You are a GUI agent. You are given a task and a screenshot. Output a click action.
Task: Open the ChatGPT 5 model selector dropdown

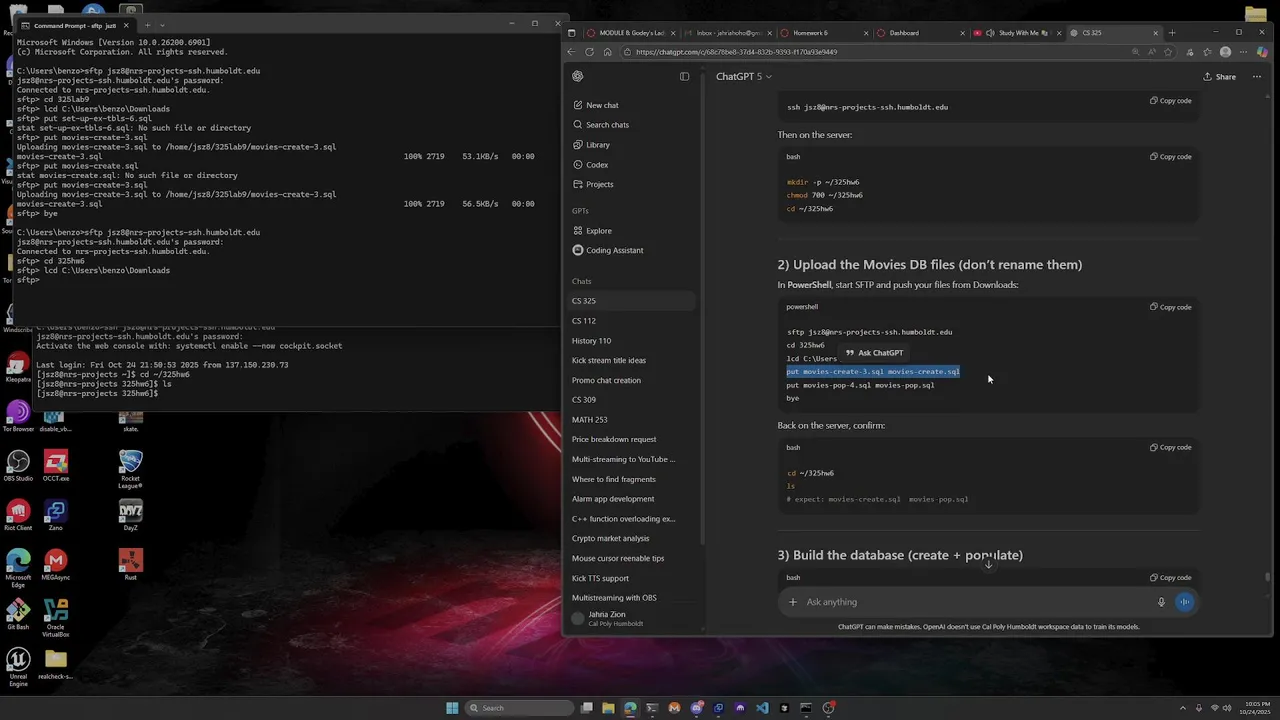[x=743, y=76]
